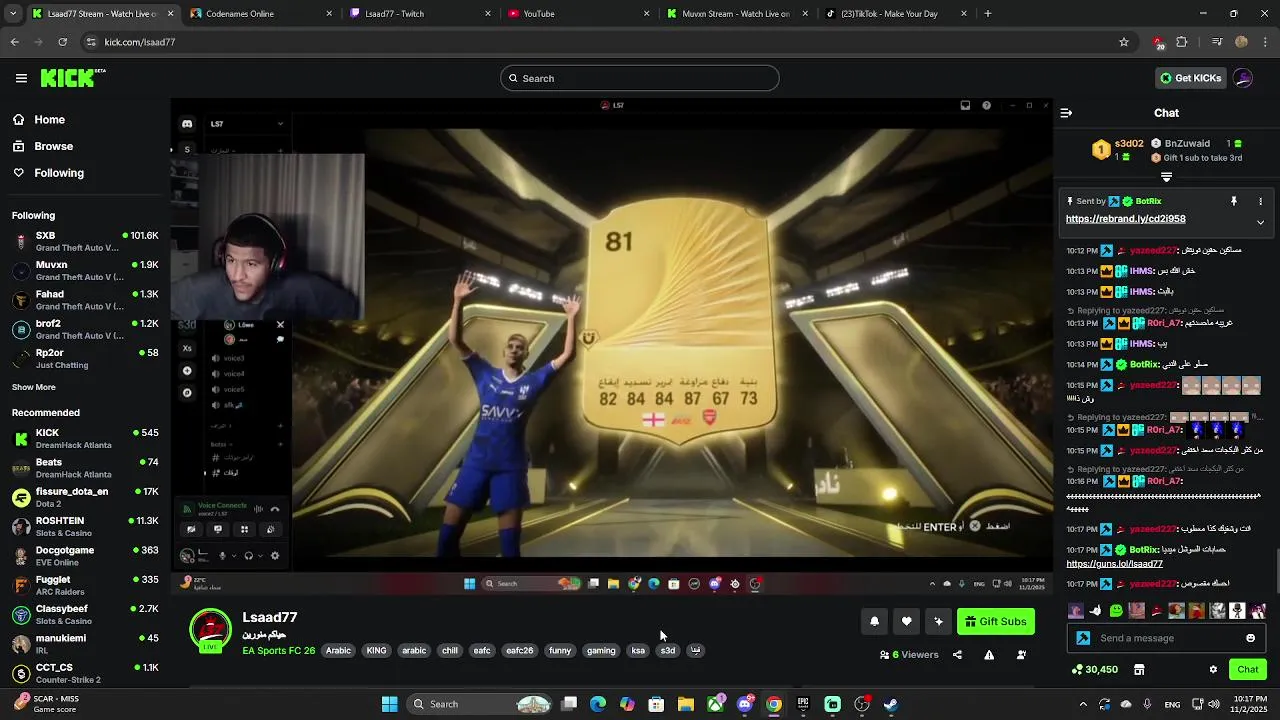Select the KING tag
Screen dimensions: 1280x720
pos(376,651)
